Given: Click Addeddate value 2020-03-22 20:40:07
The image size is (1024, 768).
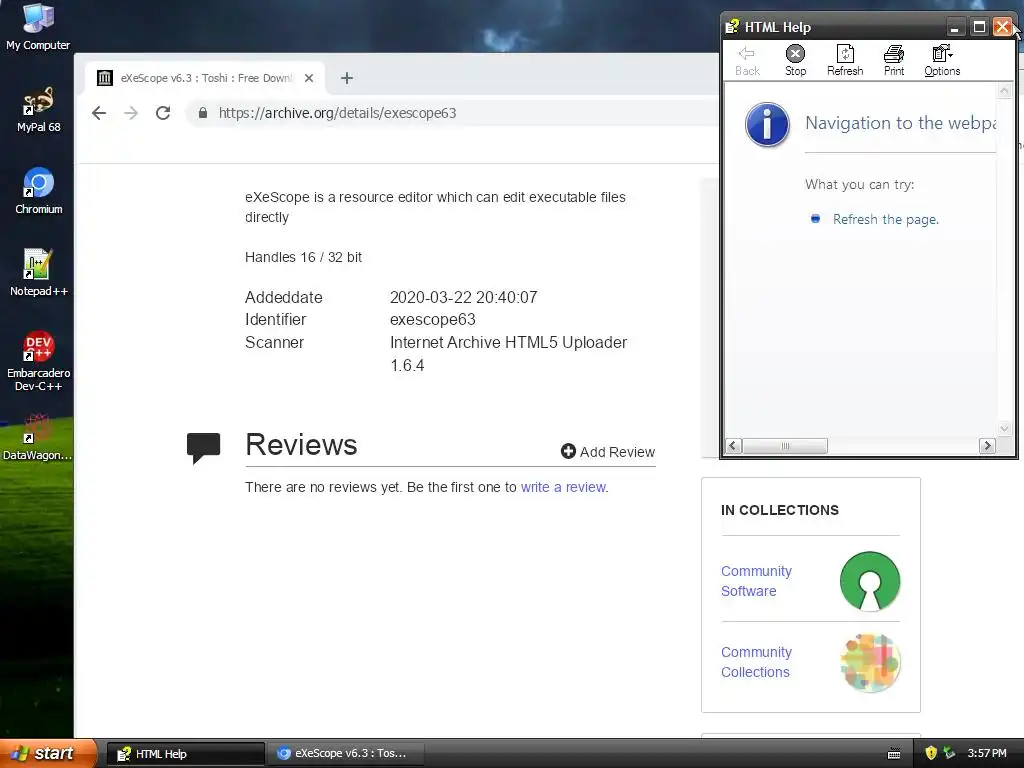Looking at the screenshot, I should (x=464, y=297).
